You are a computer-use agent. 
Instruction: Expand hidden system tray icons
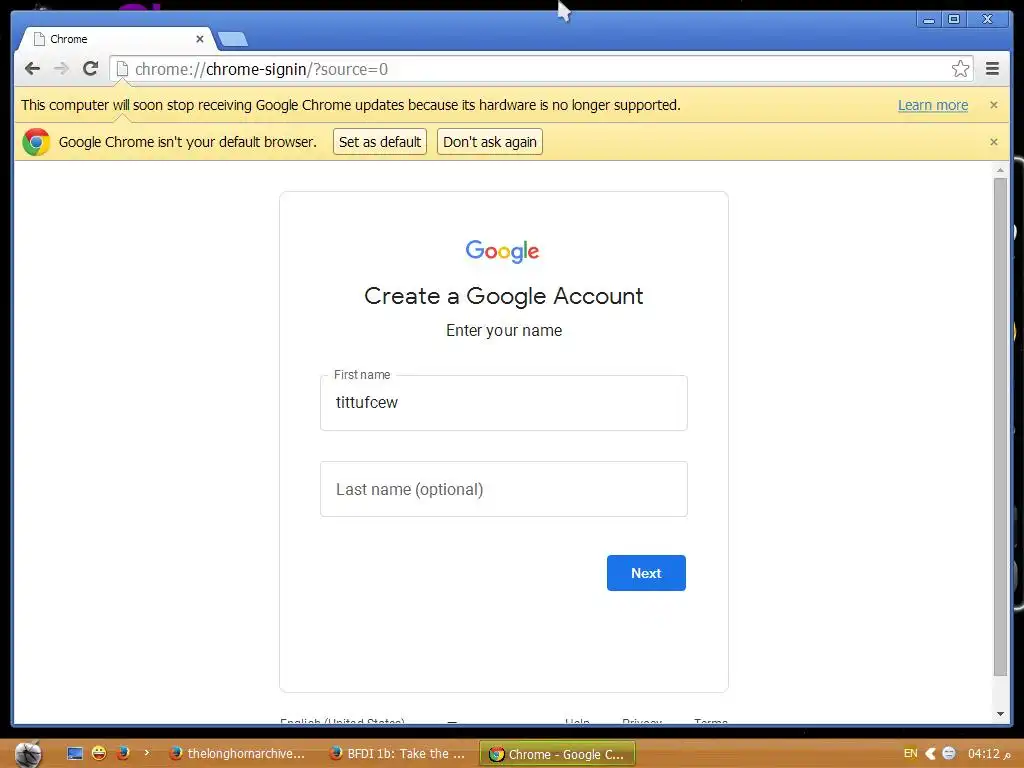pyautogui.click(x=931, y=754)
